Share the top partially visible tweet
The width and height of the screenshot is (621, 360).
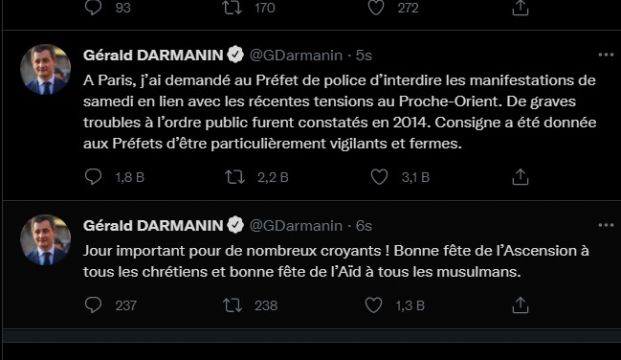[520, 8]
